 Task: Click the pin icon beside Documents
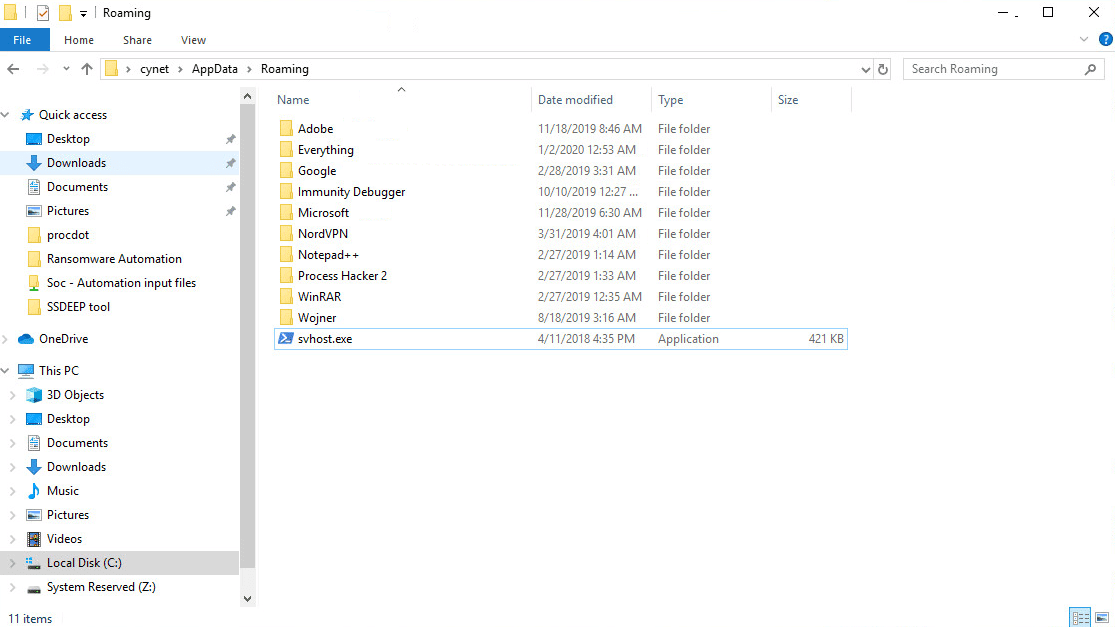[230, 188]
